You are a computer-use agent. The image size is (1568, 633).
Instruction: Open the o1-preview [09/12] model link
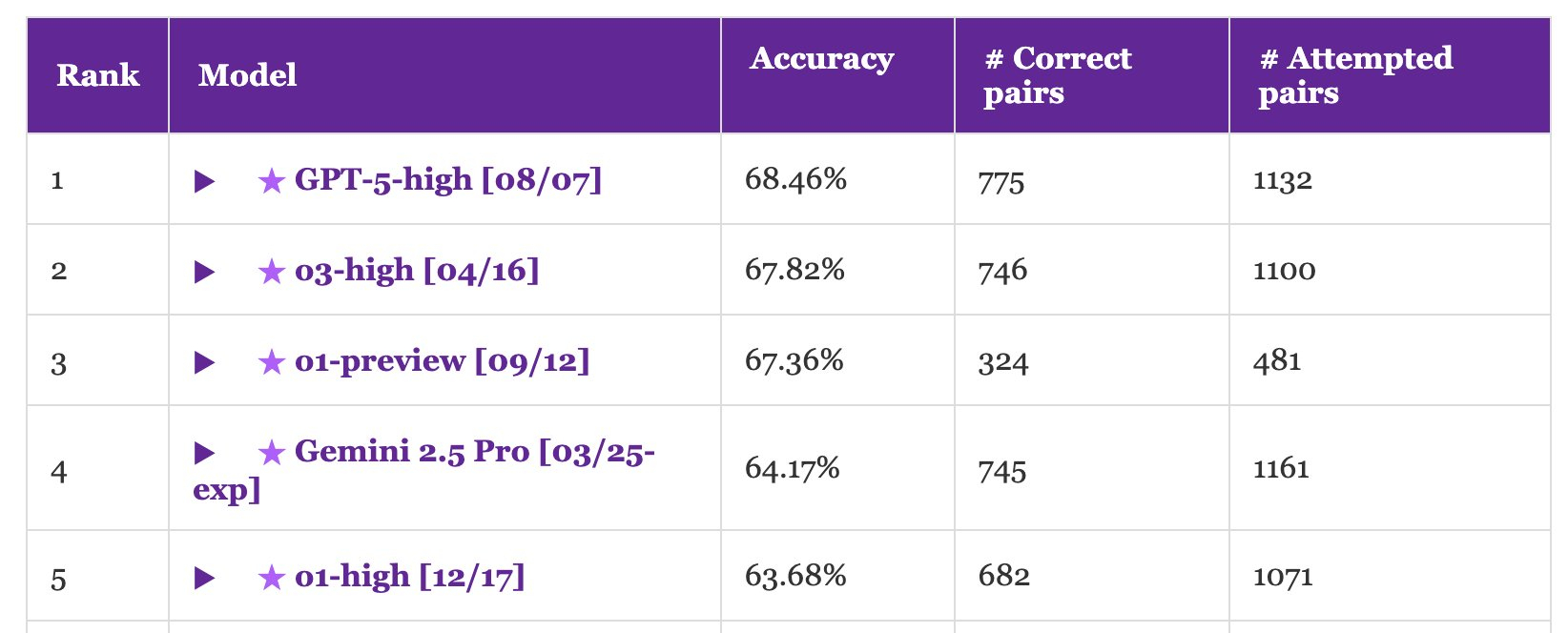click(442, 360)
